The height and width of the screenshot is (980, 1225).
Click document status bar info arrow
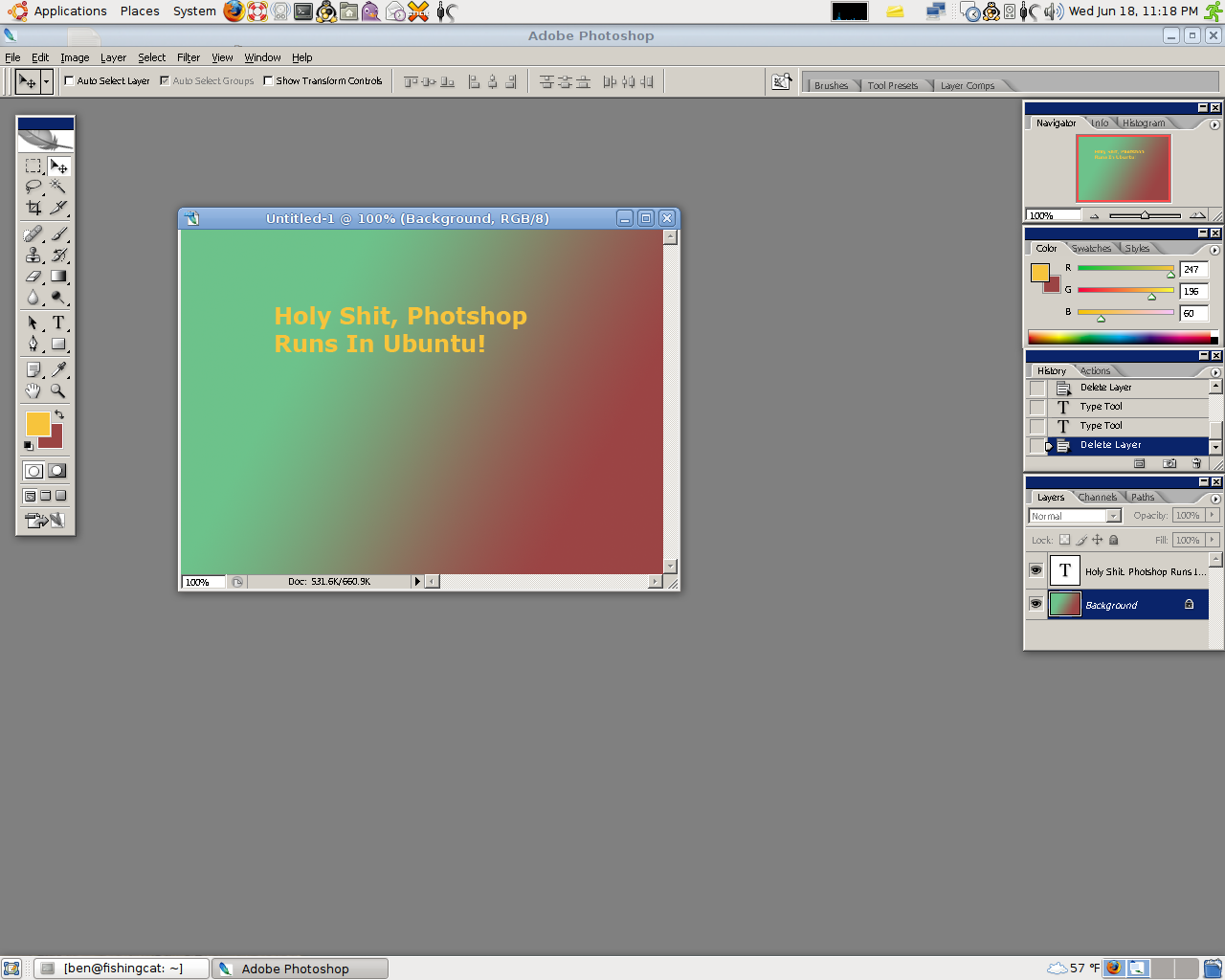pyautogui.click(x=417, y=581)
